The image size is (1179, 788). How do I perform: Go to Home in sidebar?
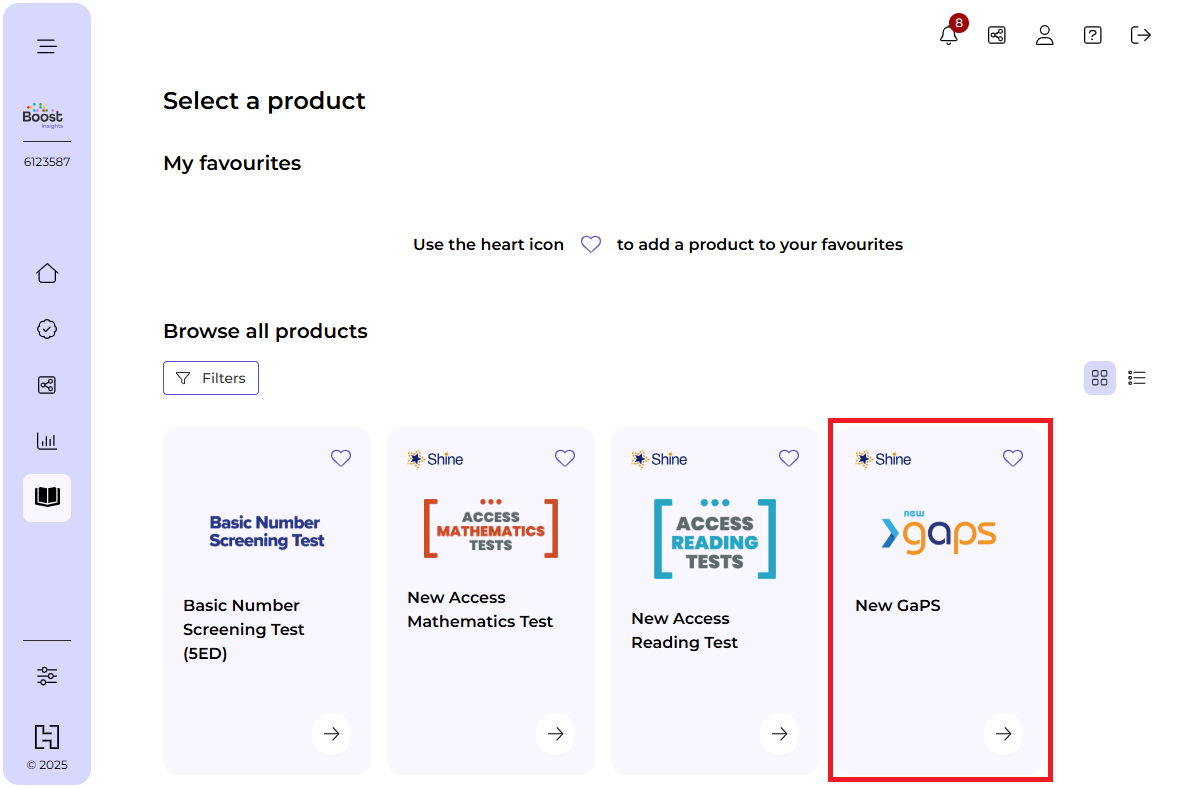tap(47, 273)
